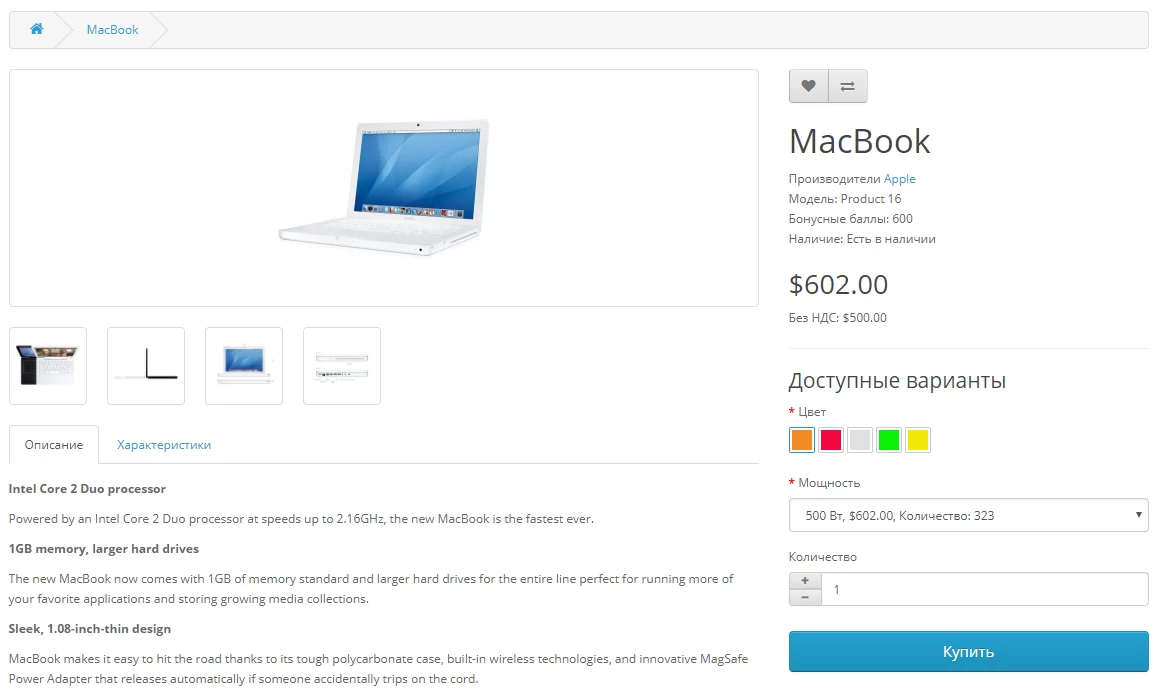Increase quantity with the plus button
This screenshot has height=693, width=1160.
(805, 581)
